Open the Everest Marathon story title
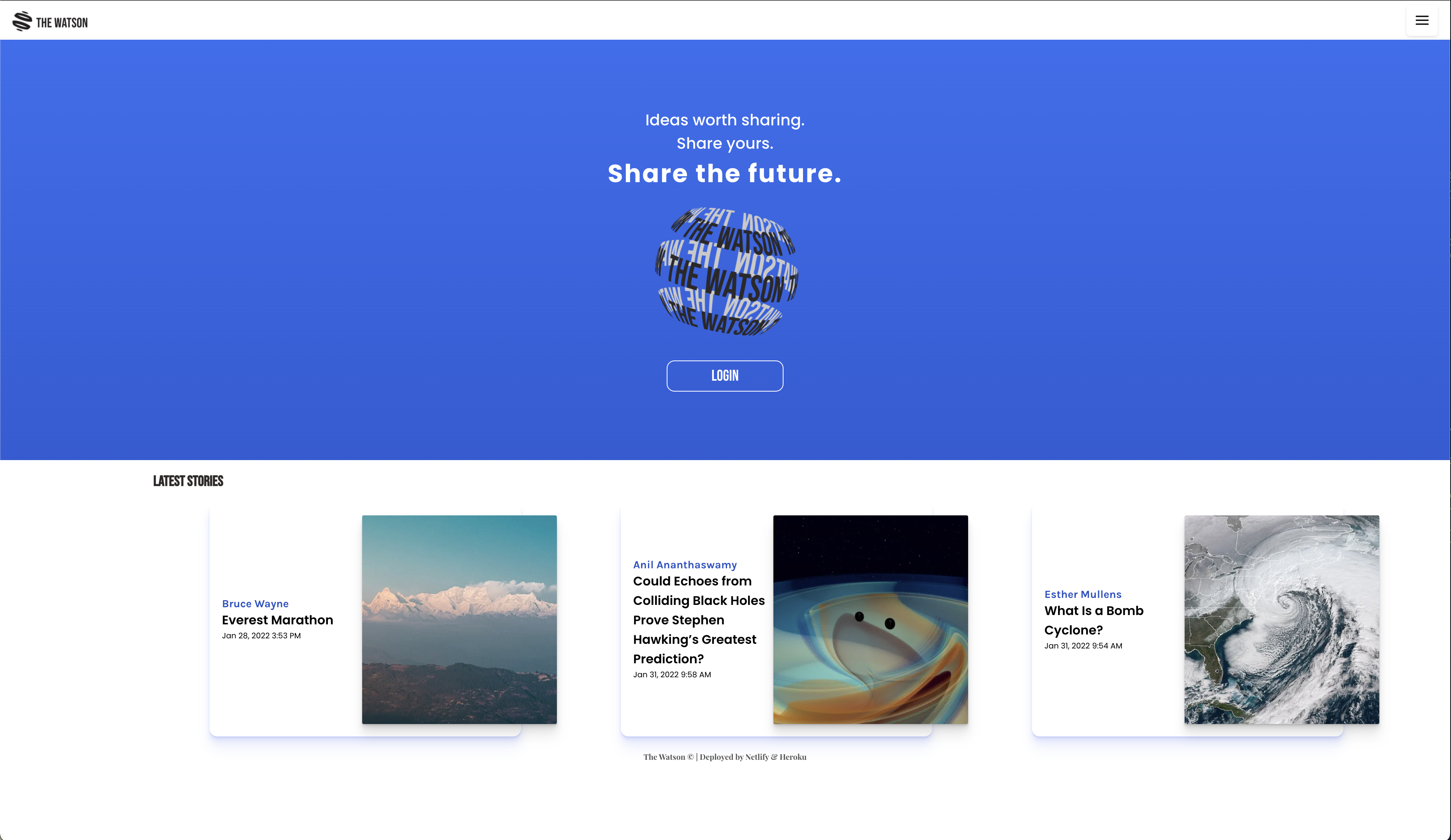The height and width of the screenshot is (840, 1451). (x=278, y=620)
